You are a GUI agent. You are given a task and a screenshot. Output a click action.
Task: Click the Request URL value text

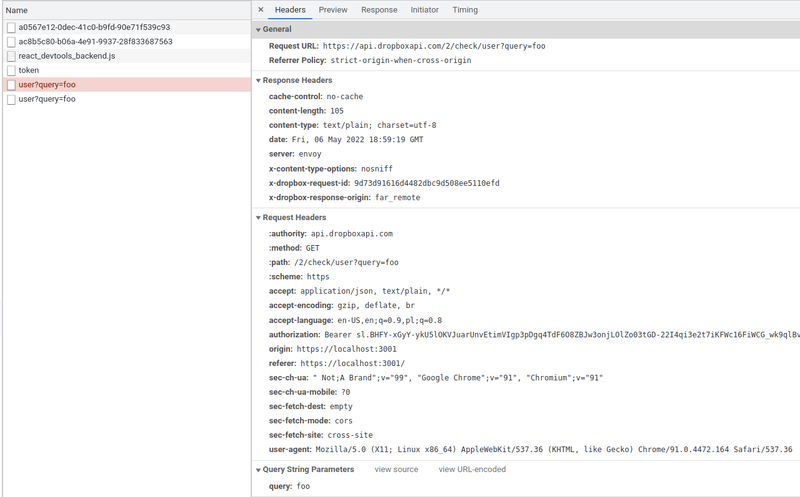click(434, 46)
